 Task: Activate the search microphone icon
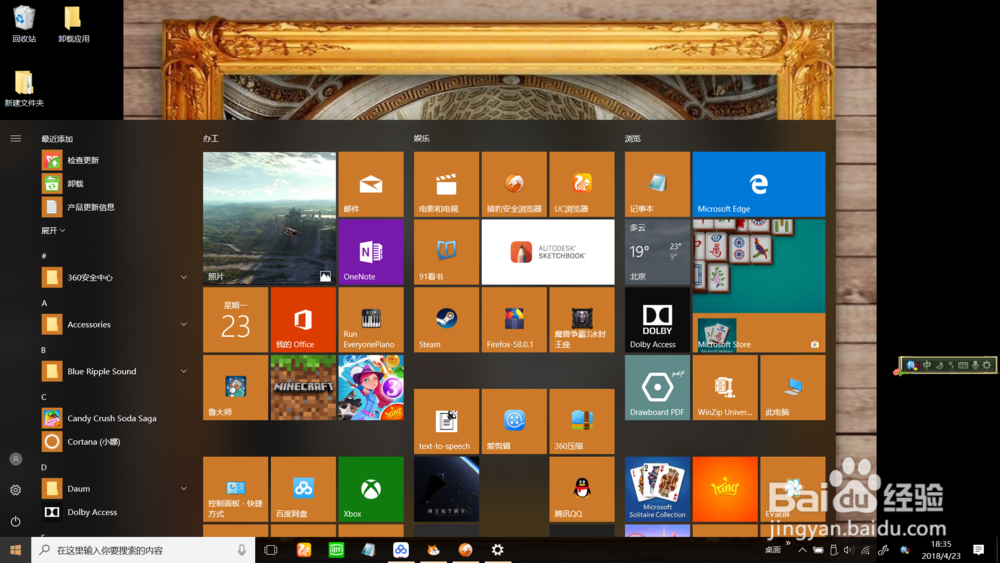click(x=242, y=550)
